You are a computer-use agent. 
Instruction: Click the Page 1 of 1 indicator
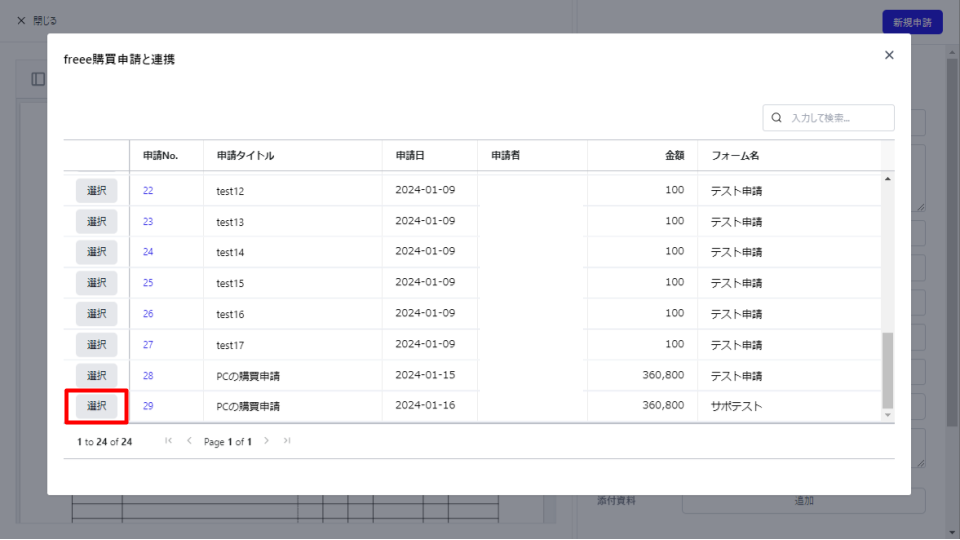(228, 441)
